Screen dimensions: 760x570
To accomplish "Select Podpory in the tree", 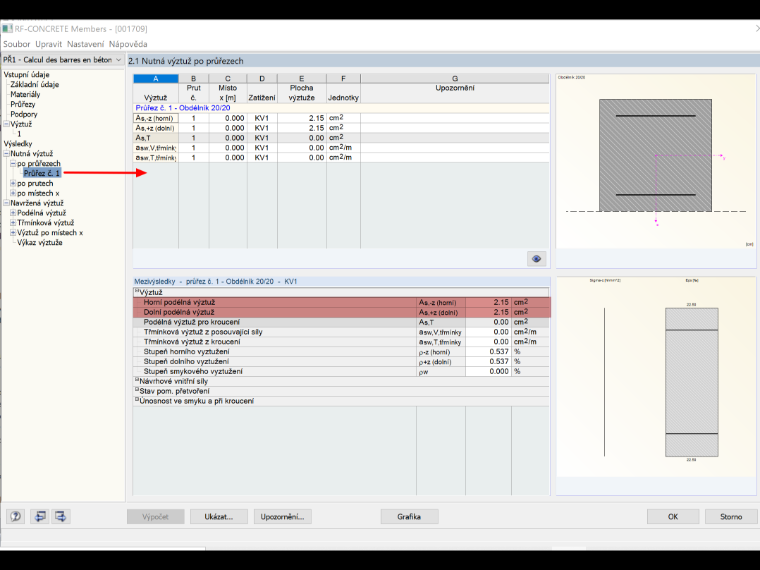I will [x=24, y=114].
